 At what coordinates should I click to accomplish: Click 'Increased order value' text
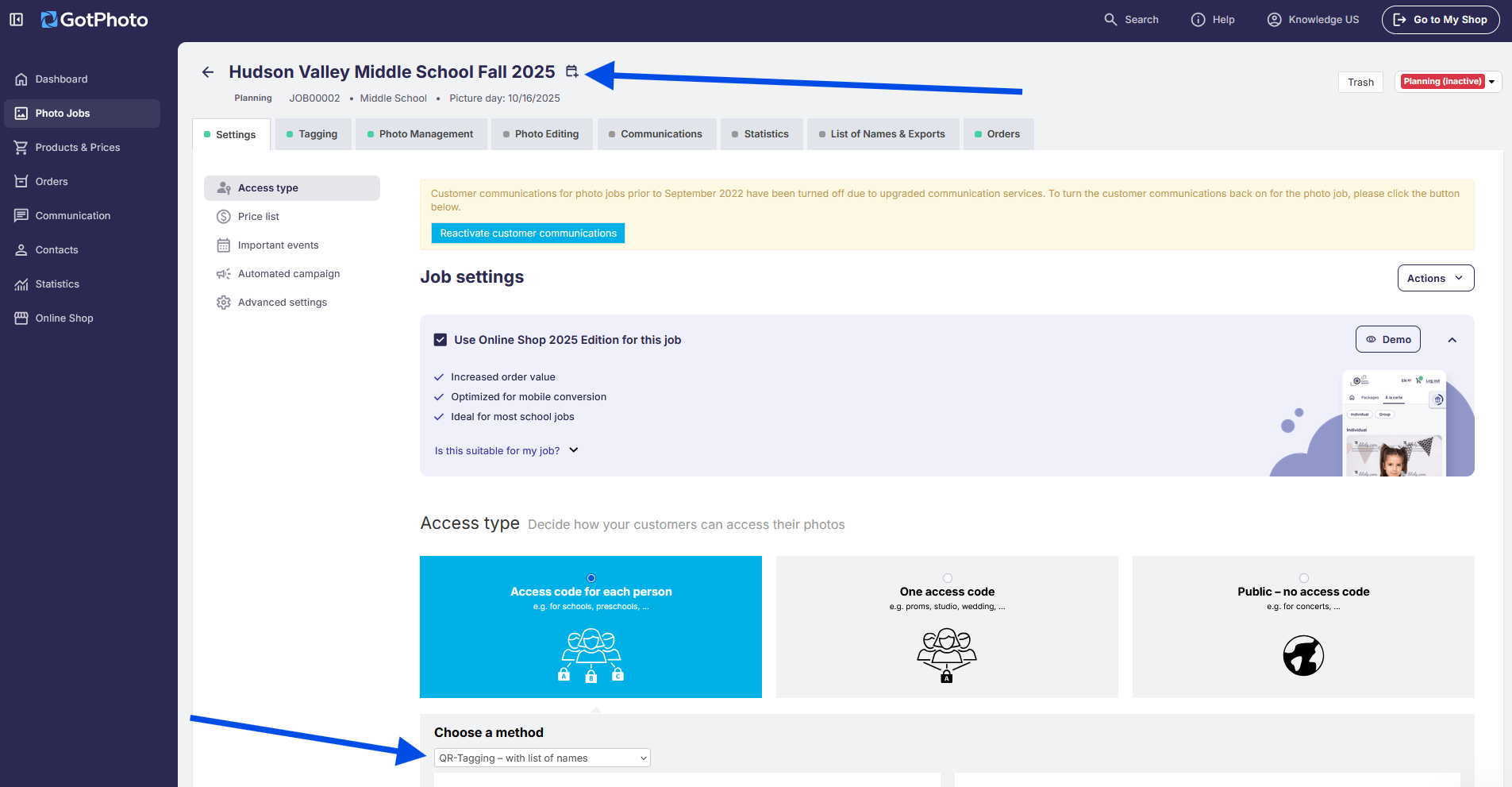(503, 377)
